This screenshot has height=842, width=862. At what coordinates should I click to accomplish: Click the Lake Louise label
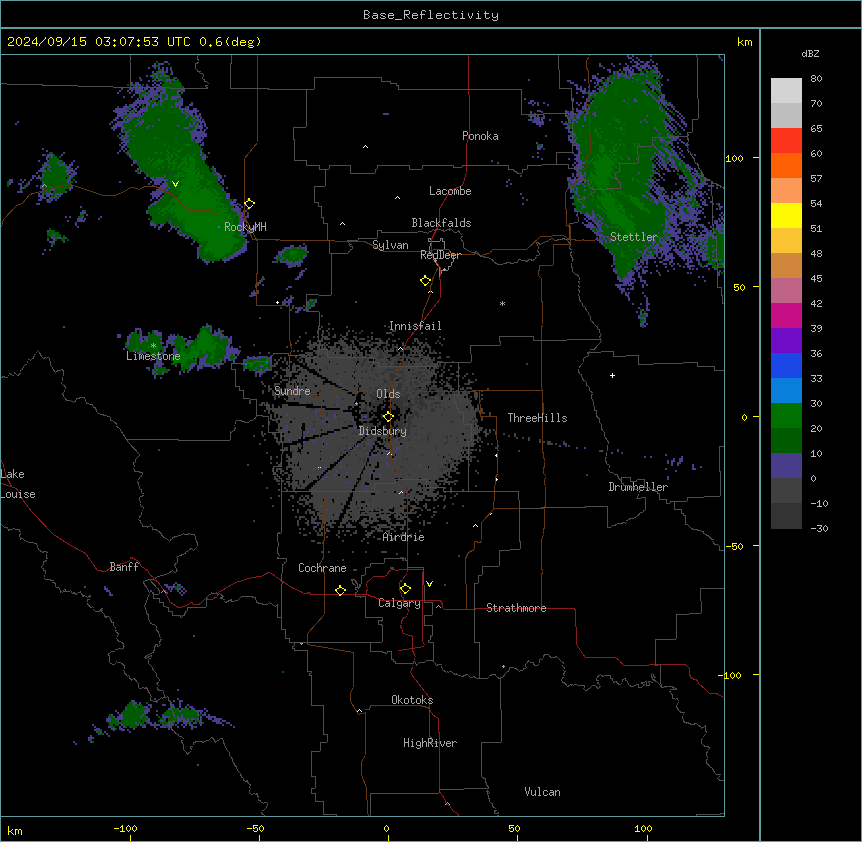tap(18, 484)
